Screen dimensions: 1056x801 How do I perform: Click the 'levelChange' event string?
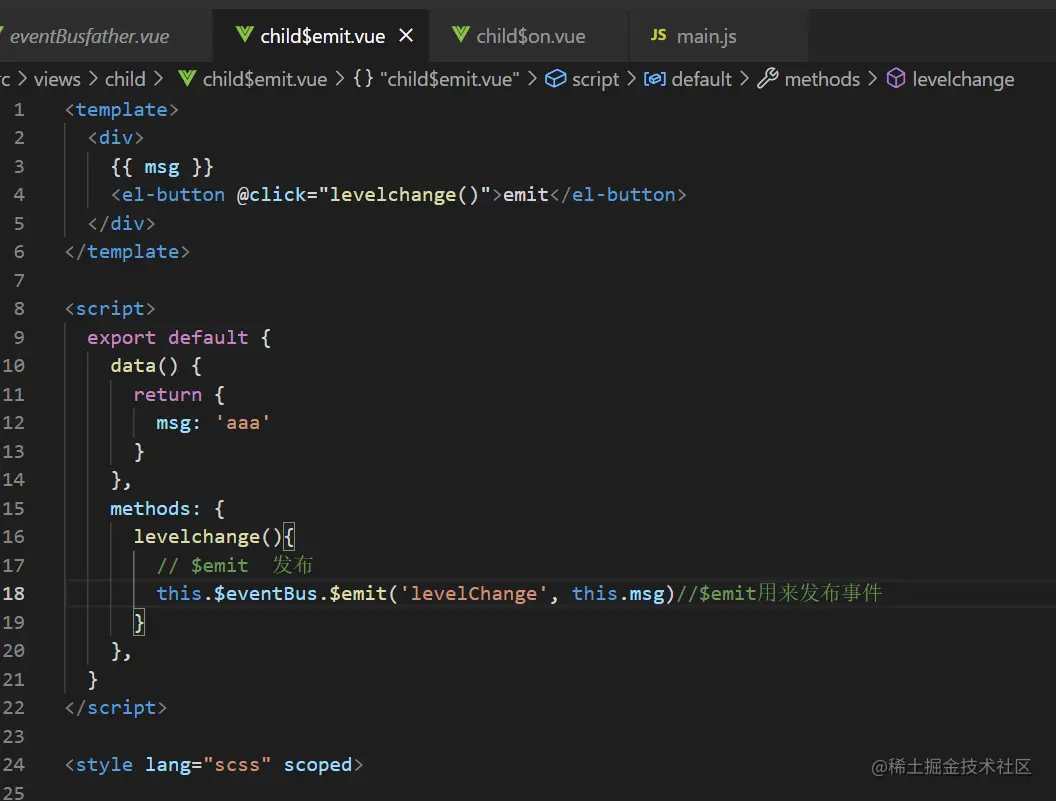pyautogui.click(x=474, y=594)
